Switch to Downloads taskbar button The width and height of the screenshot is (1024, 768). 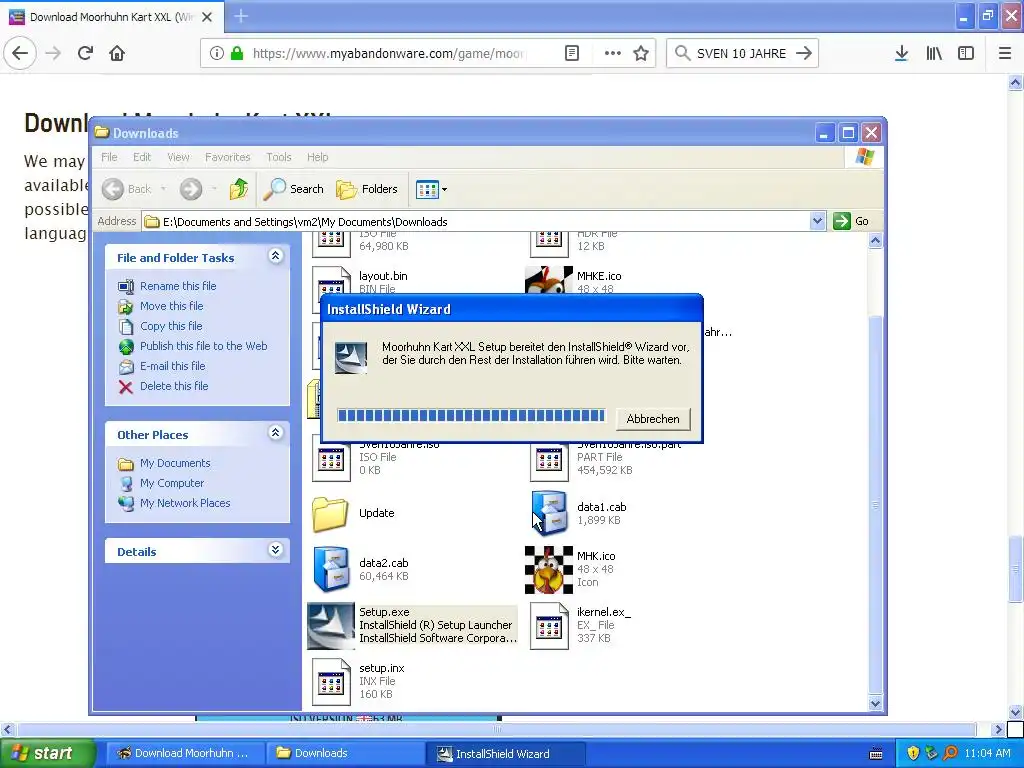(x=345, y=753)
